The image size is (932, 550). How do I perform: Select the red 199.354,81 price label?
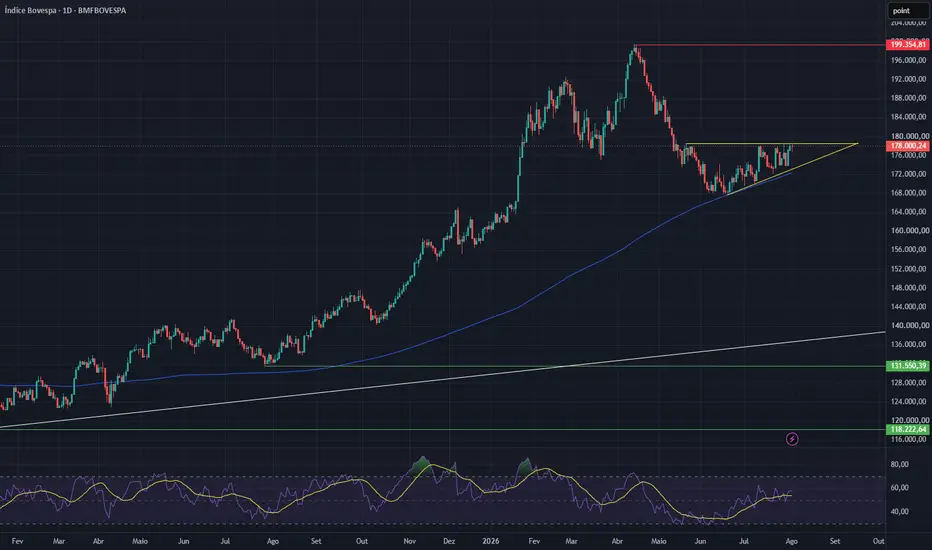tap(908, 45)
